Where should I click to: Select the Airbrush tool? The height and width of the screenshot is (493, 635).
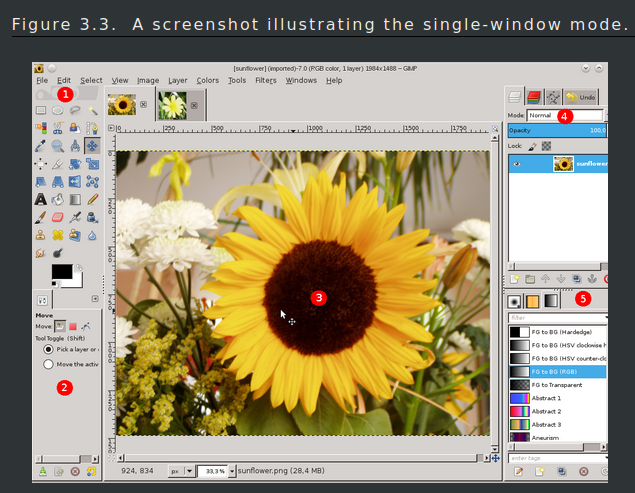coord(75,218)
